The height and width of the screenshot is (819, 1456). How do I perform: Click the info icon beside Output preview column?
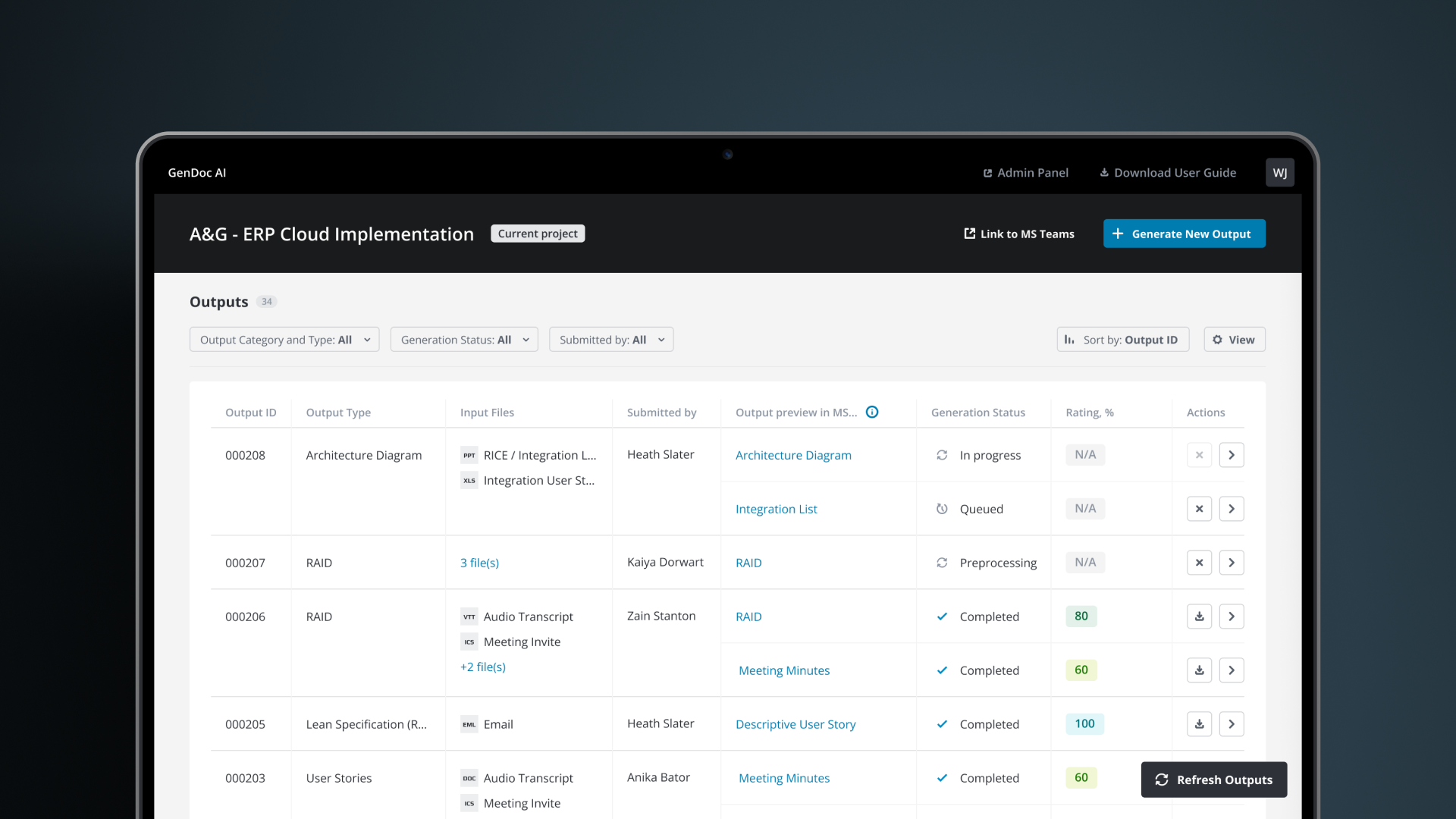tap(872, 412)
